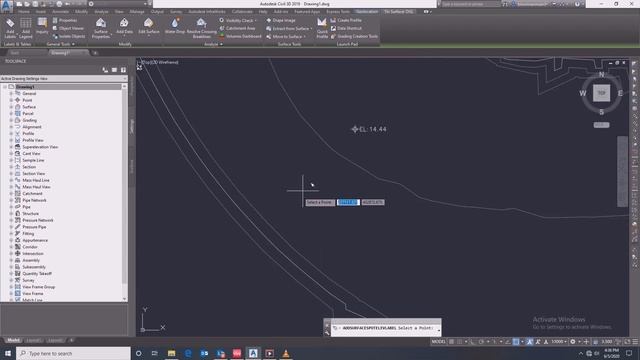Select the Profile View tree item

coord(33,140)
